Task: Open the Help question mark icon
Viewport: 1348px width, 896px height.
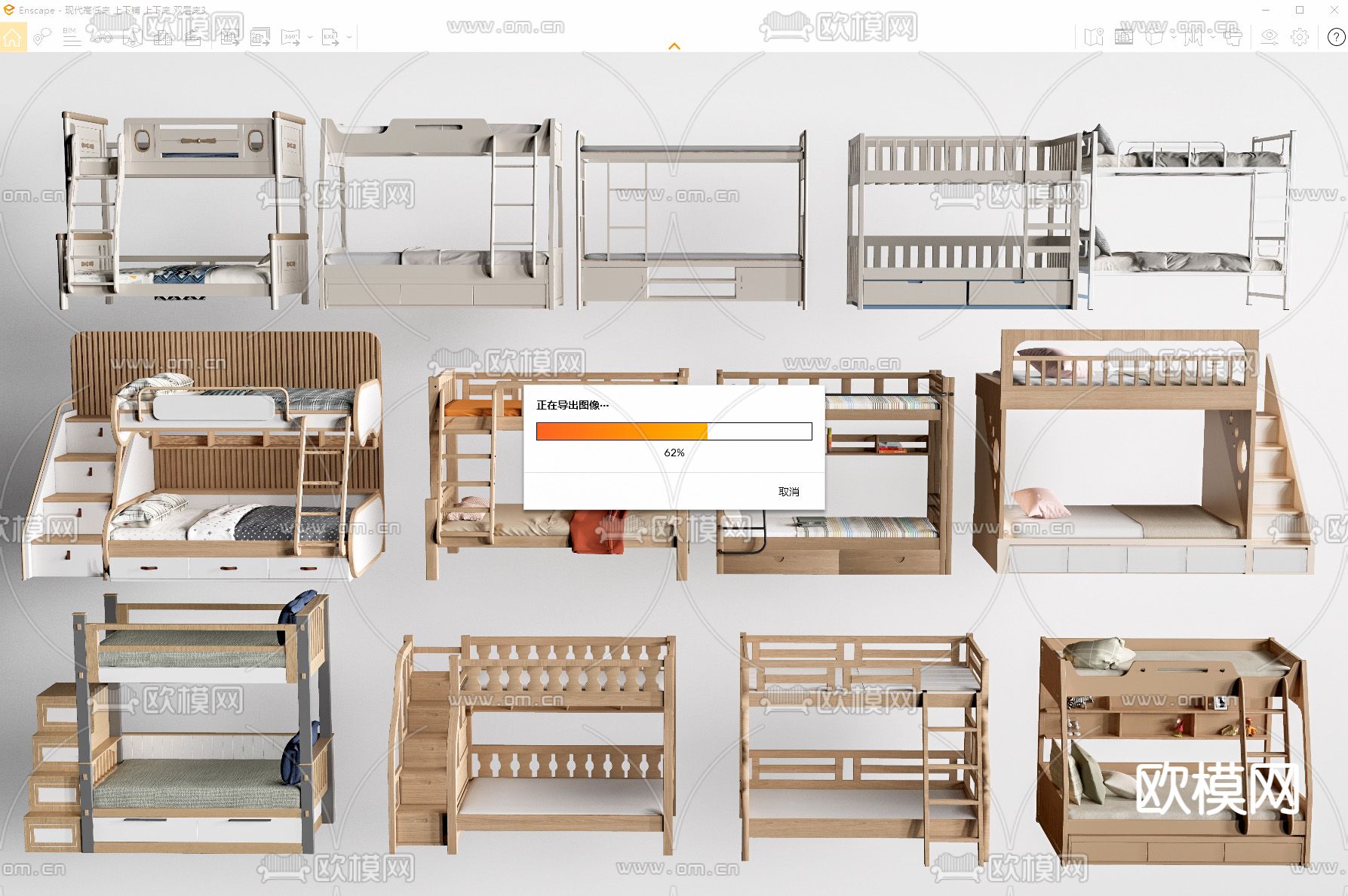Action: point(1336,37)
